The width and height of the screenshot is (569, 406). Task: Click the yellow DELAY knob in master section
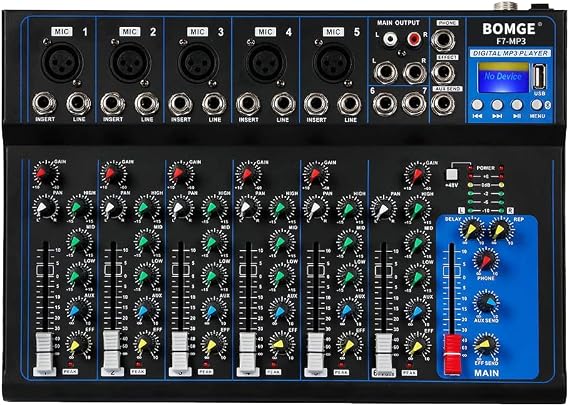click(x=471, y=230)
